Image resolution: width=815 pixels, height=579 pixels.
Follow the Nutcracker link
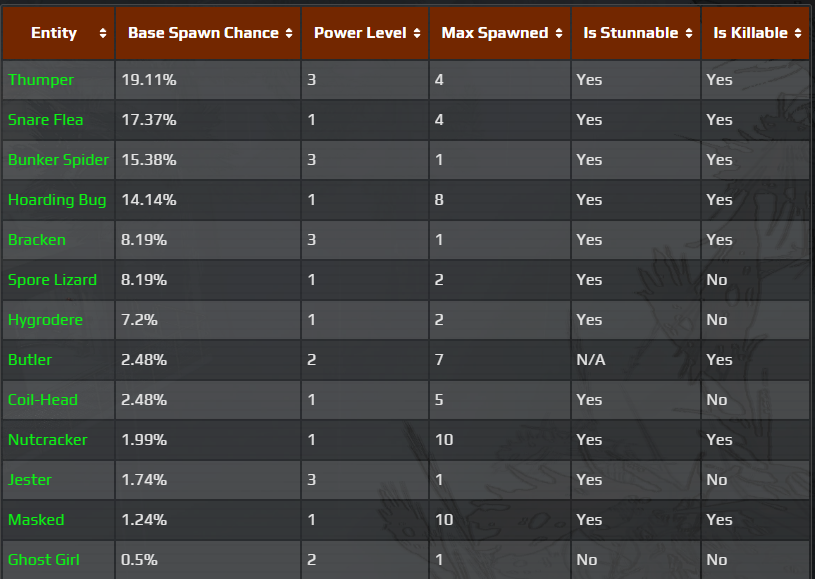(48, 440)
